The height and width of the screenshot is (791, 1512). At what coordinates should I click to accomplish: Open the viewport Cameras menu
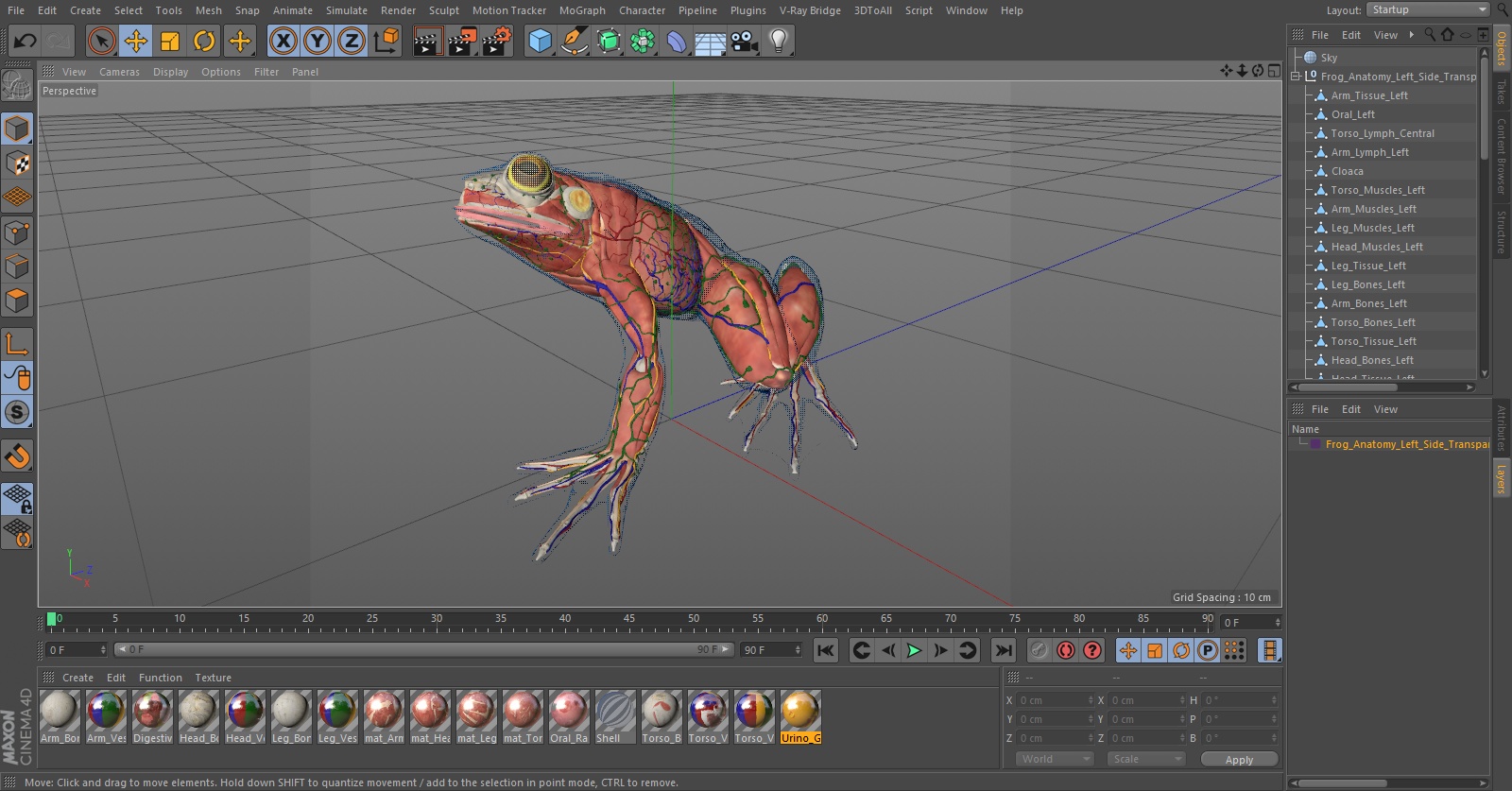coord(119,72)
